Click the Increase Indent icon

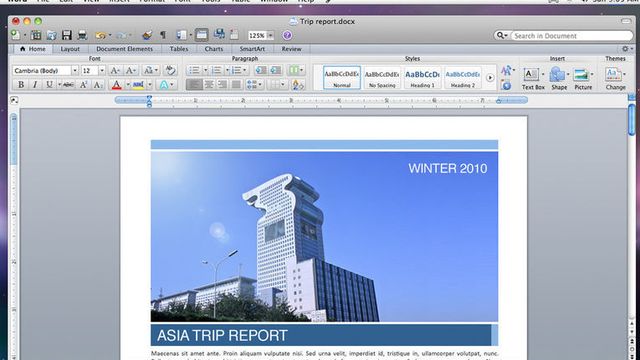(x=276, y=70)
